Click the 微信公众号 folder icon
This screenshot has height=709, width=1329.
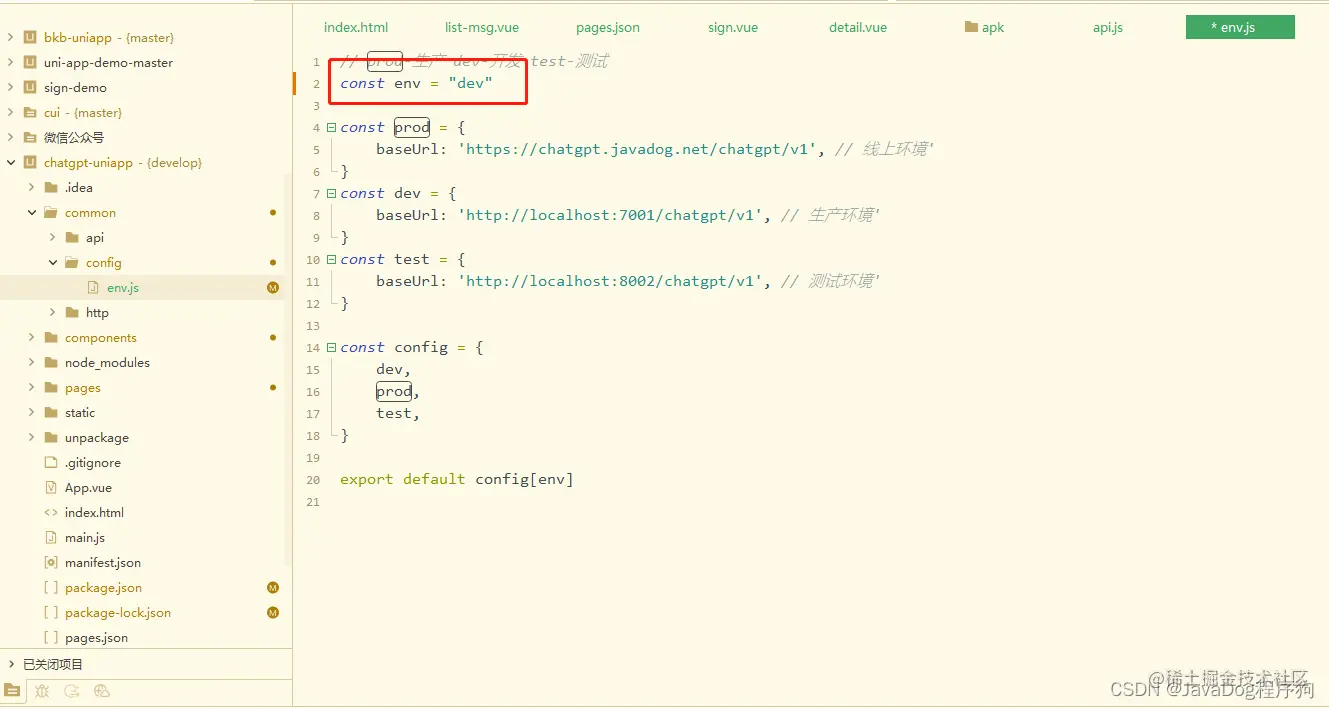pyautogui.click(x=30, y=137)
